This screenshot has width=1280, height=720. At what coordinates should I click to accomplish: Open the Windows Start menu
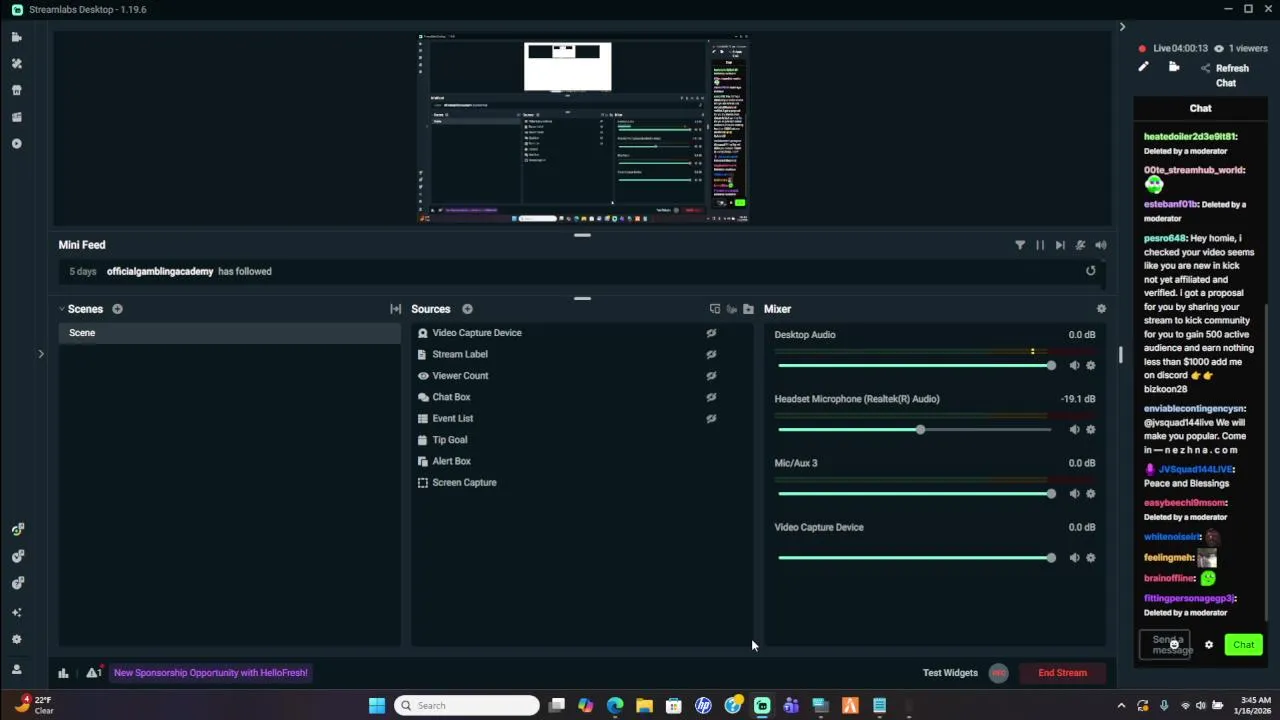click(x=377, y=706)
